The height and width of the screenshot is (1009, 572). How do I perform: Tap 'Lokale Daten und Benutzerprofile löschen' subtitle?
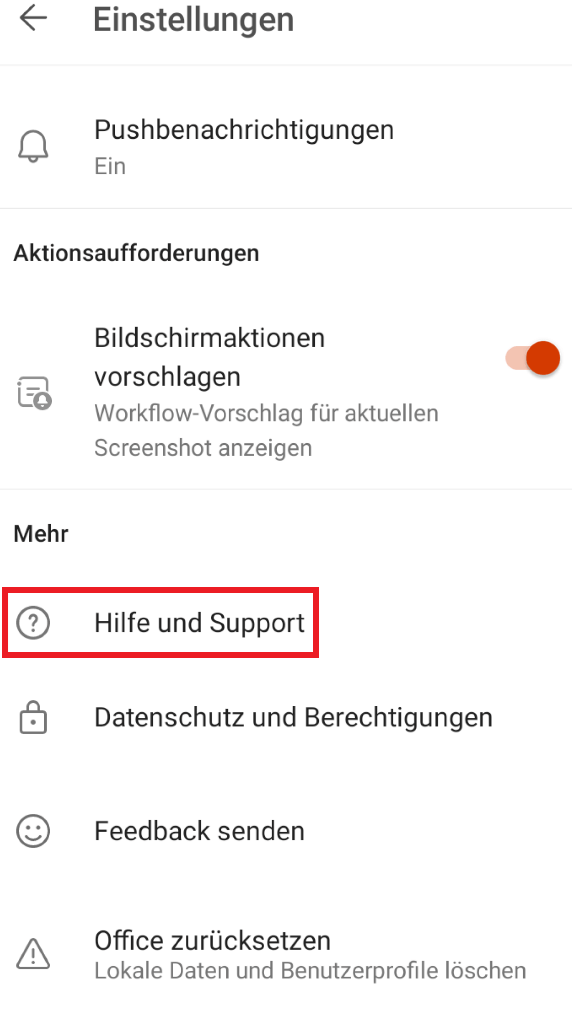tap(310, 970)
